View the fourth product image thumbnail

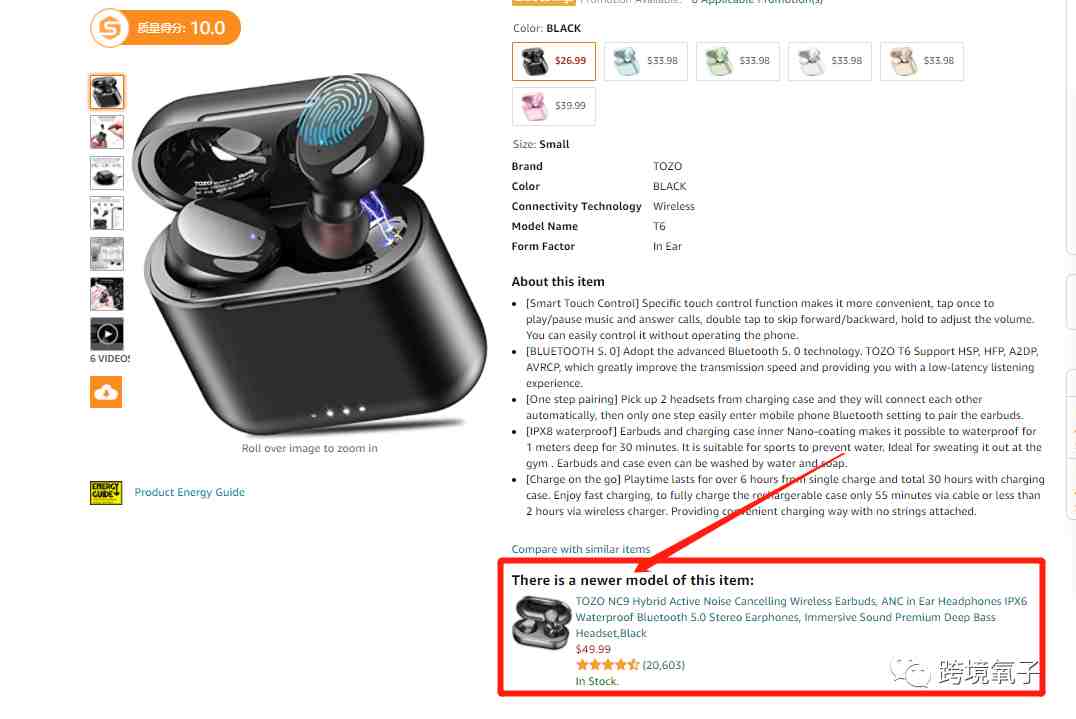point(107,213)
